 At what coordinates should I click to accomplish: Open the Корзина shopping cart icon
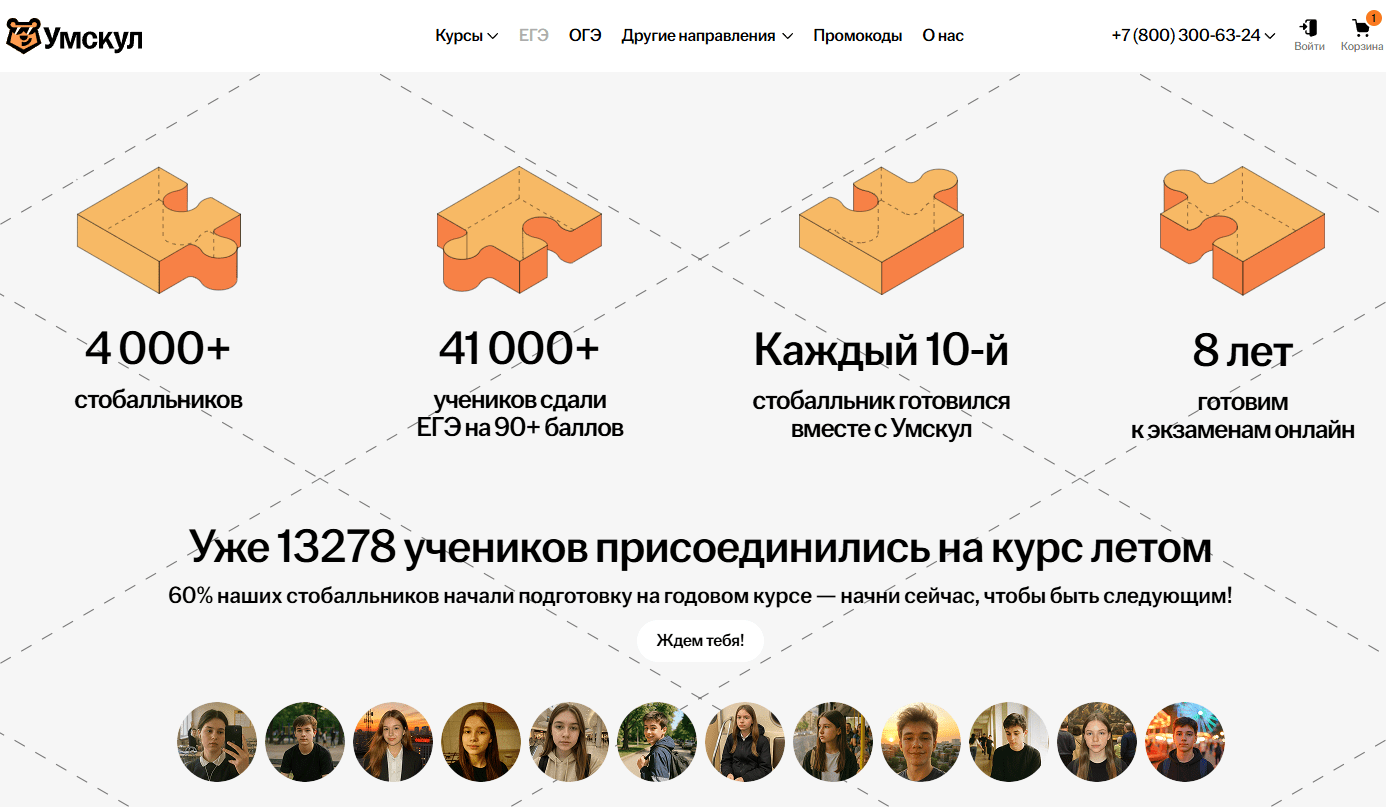coord(1359,28)
